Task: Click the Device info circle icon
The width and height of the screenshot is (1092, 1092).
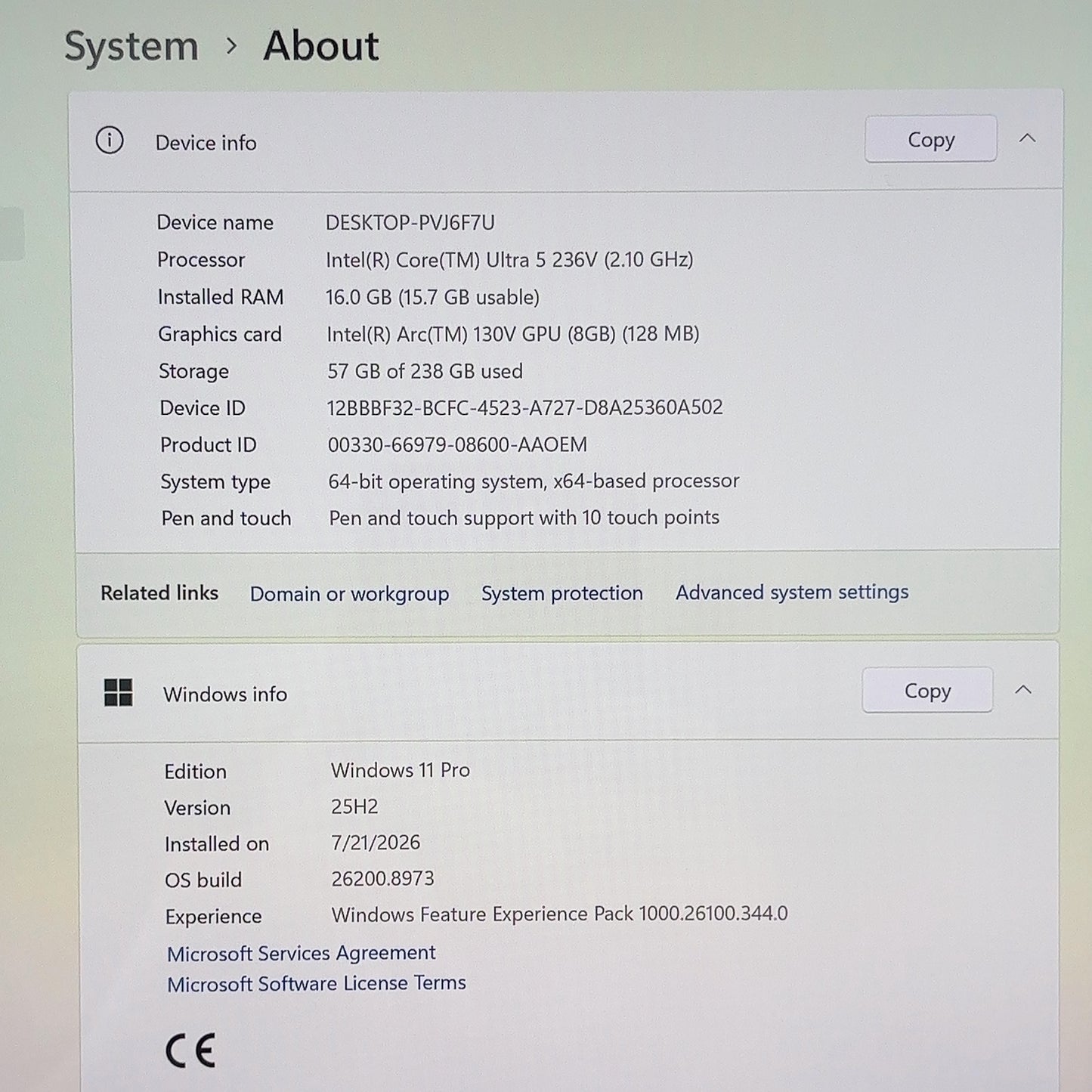Action: tap(110, 141)
